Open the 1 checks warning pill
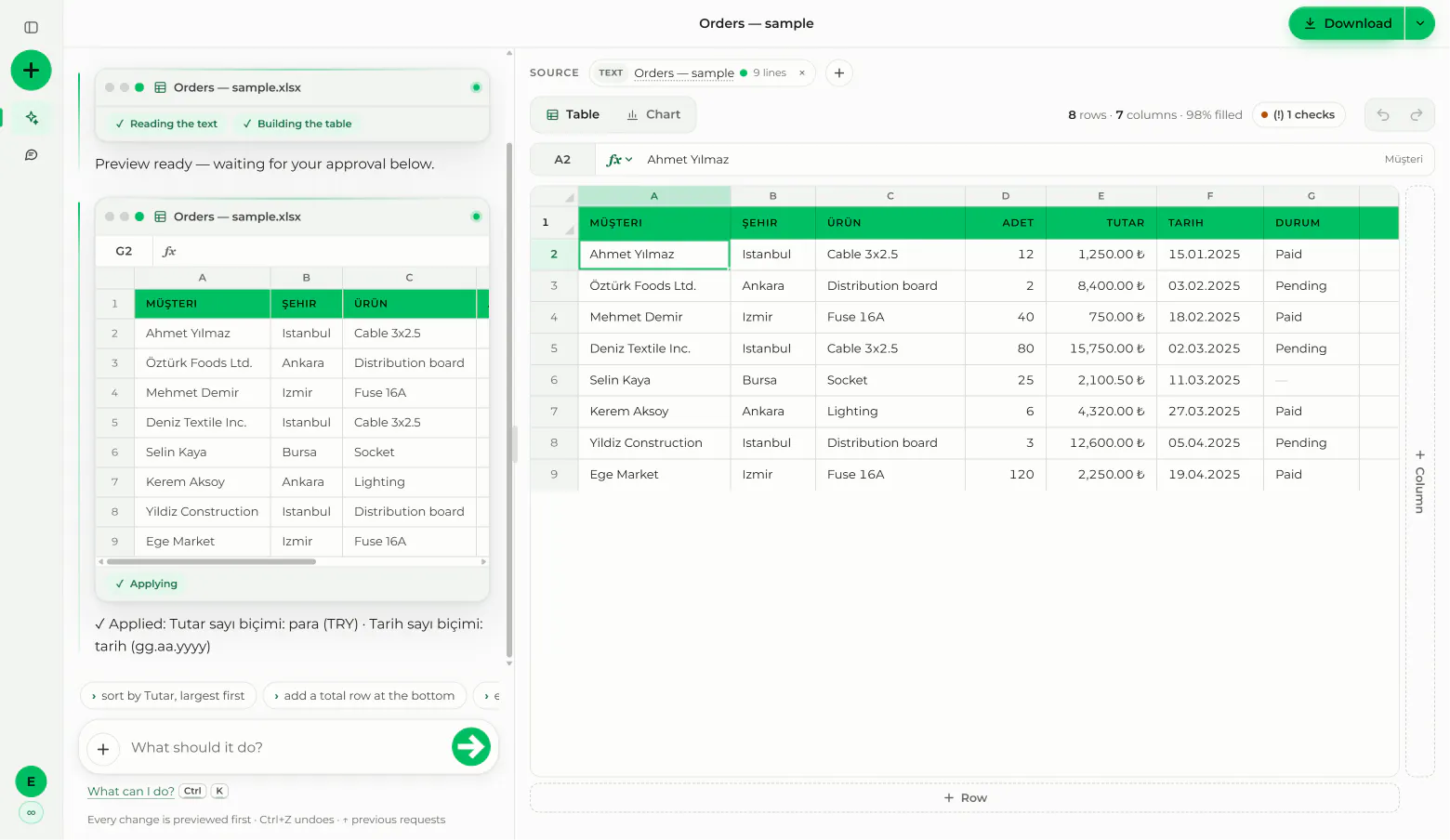Viewport: 1450px width, 840px height. tap(1298, 115)
